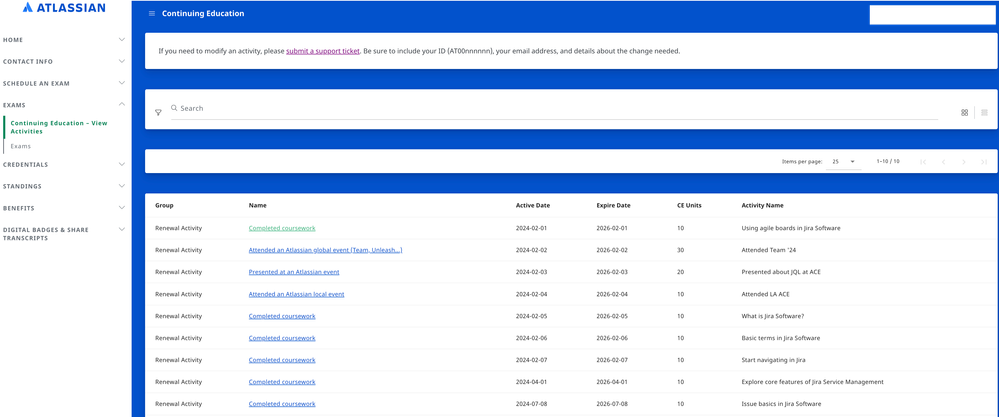Open the submit a support ticket link
Viewport: 999px width, 417px height.
(x=323, y=51)
